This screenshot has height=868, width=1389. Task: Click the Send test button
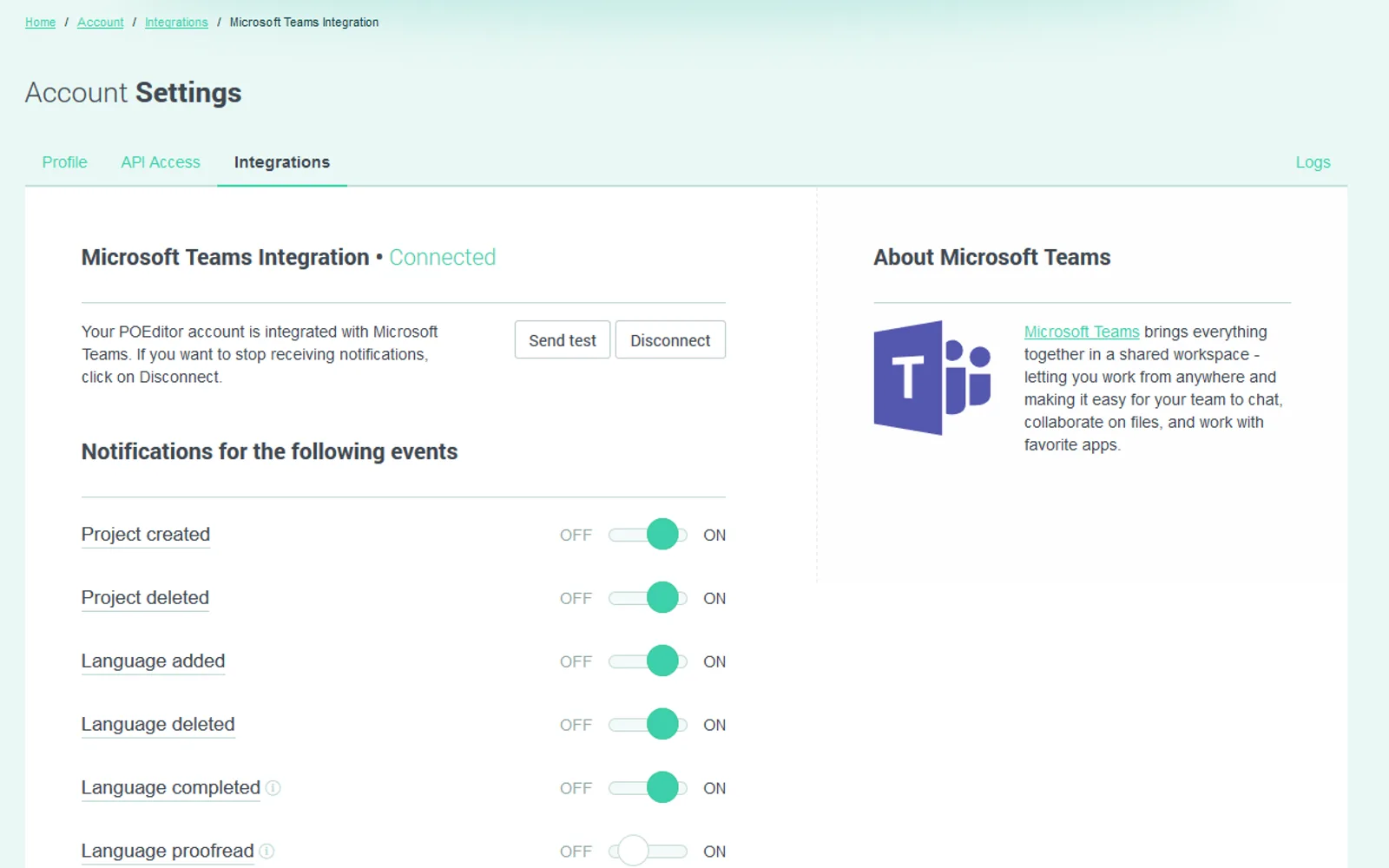tap(563, 340)
